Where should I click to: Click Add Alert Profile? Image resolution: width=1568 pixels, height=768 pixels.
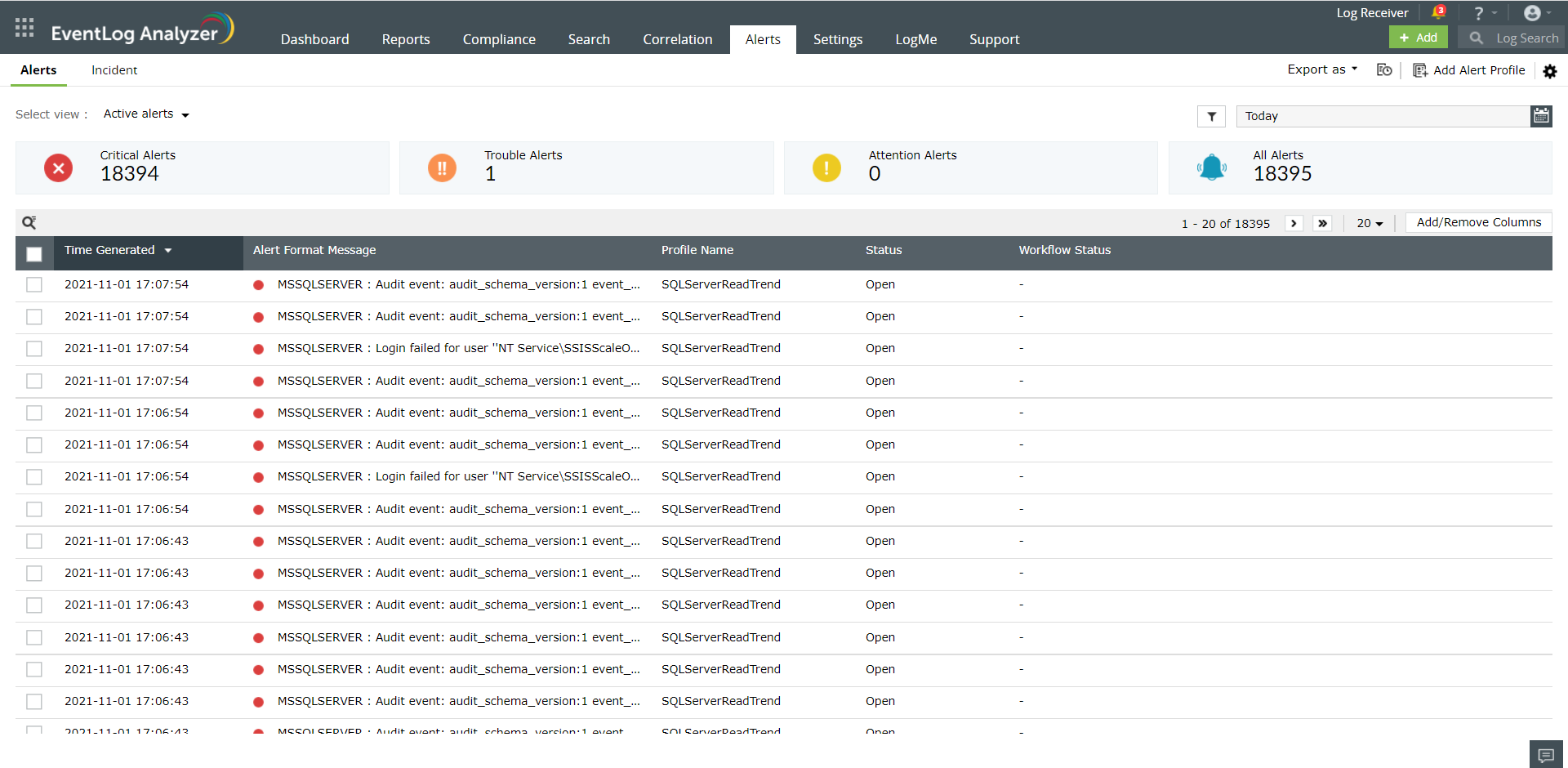coord(1469,70)
